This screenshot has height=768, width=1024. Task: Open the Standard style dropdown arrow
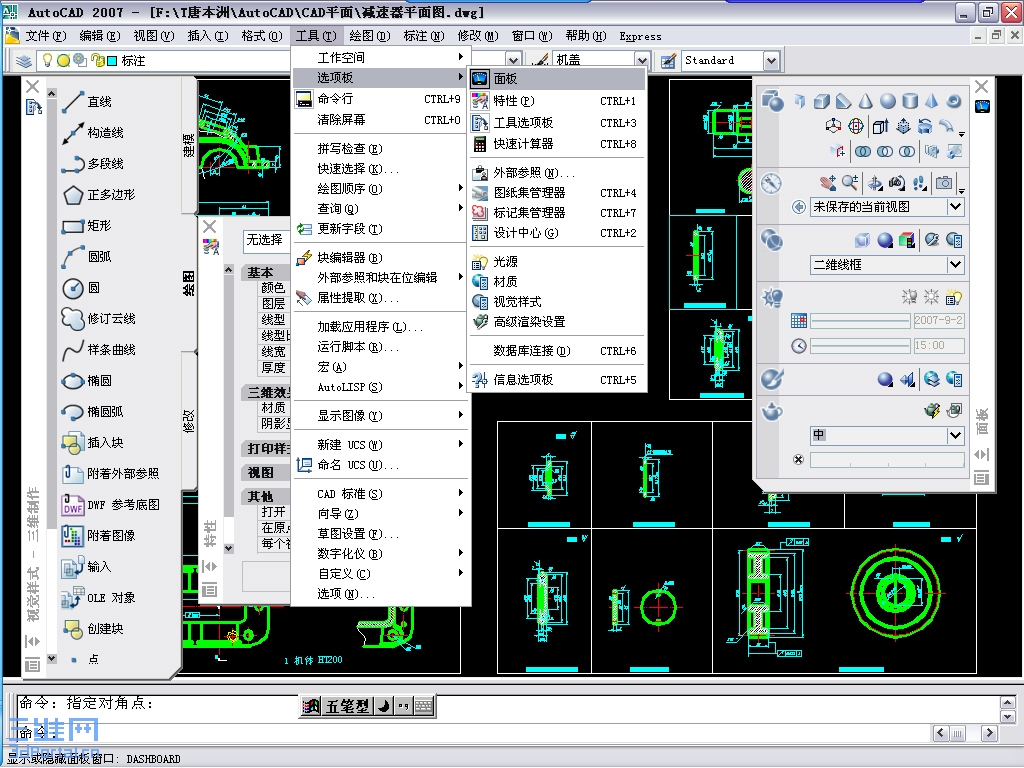771,61
